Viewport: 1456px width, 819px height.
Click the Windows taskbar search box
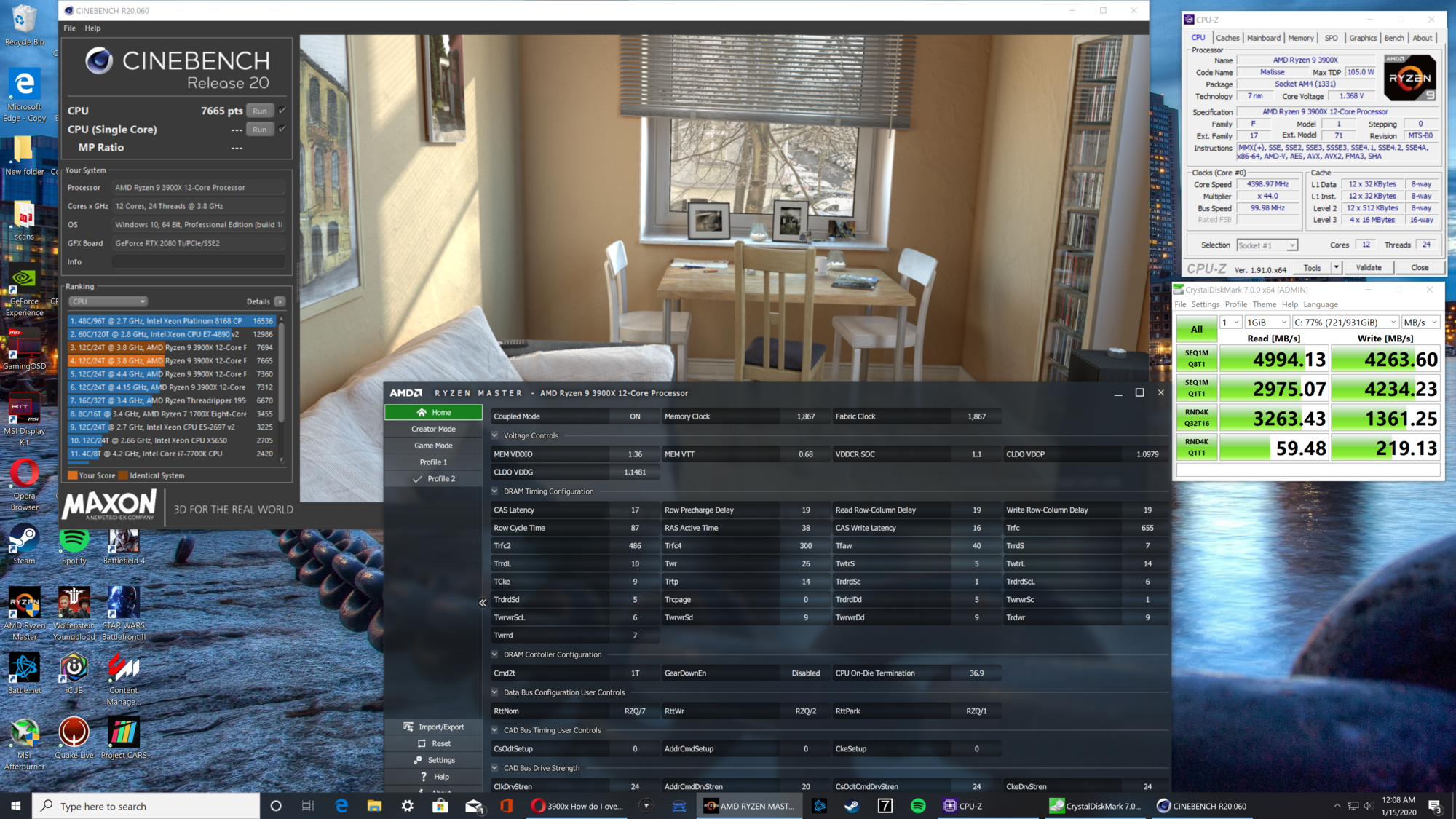pos(146,806)
